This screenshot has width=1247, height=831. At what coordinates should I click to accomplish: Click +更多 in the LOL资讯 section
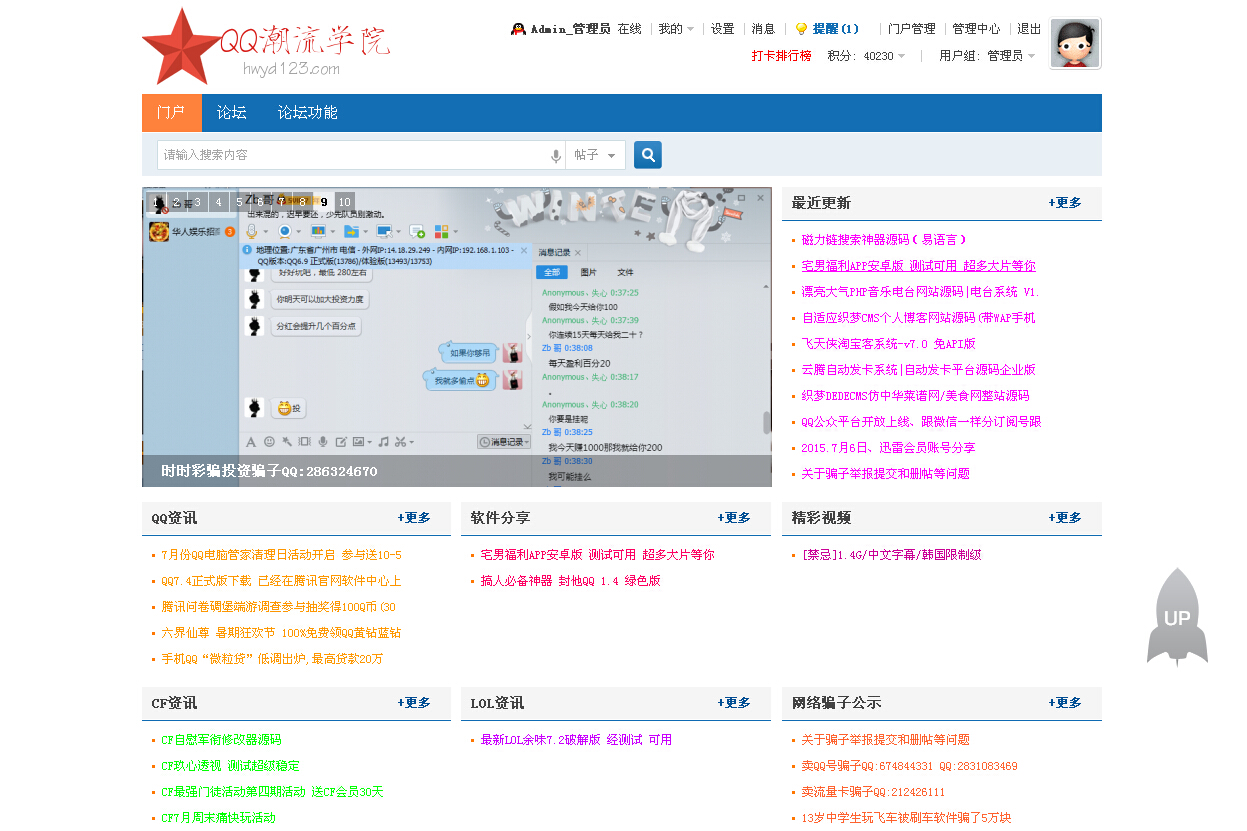pos(734,703)
